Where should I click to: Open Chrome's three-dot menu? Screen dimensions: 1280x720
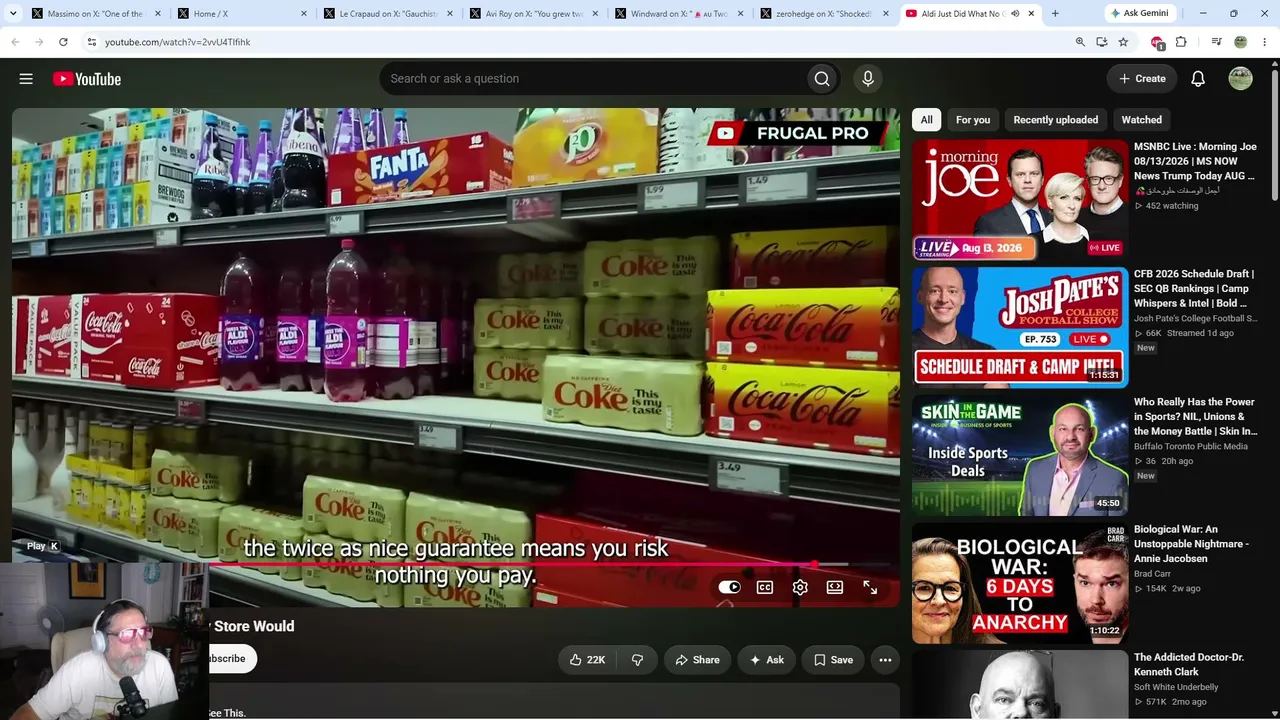click(x=1265, y=42)
